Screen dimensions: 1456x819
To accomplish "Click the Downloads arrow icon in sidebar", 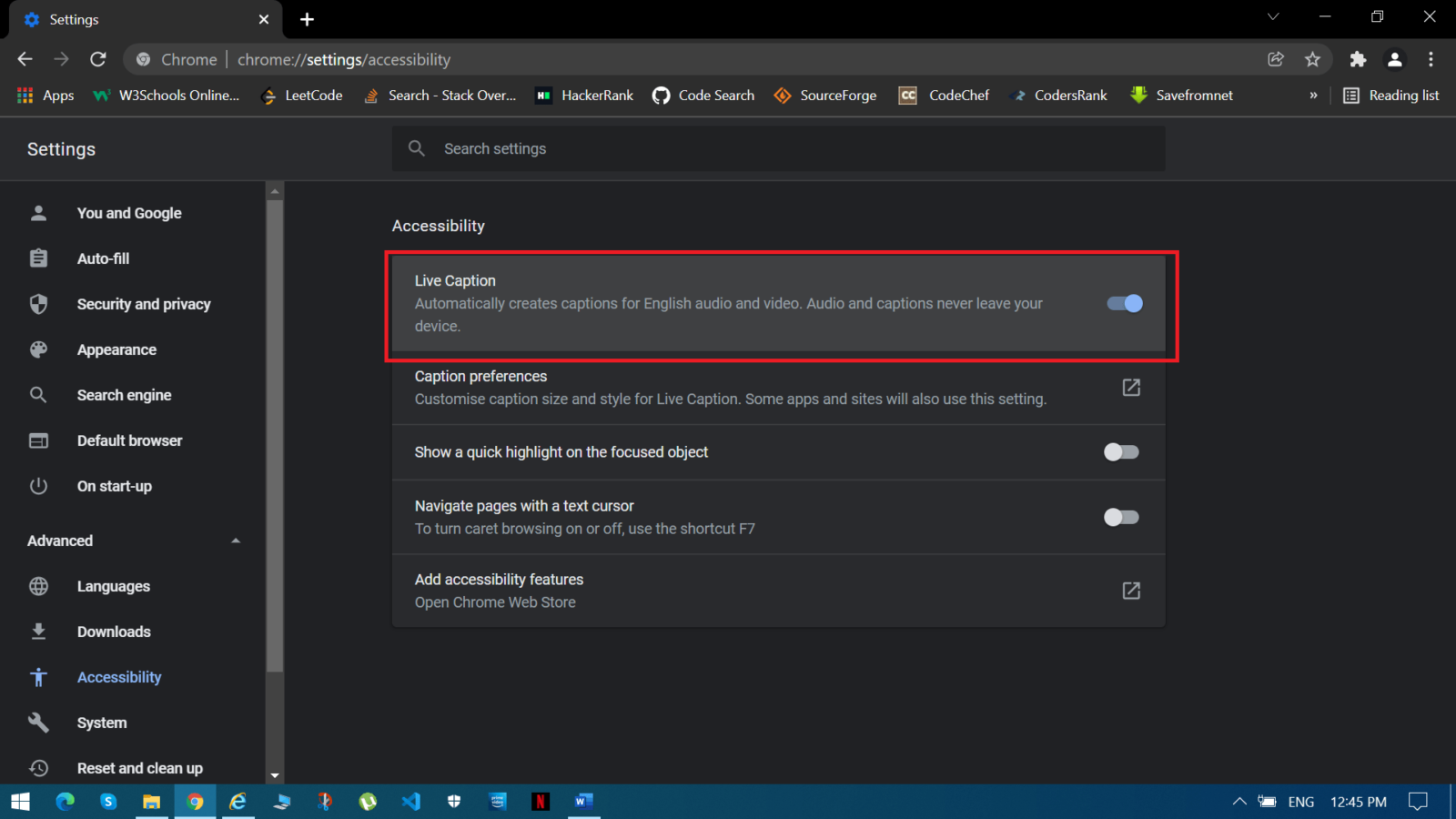I will [38, 632].
